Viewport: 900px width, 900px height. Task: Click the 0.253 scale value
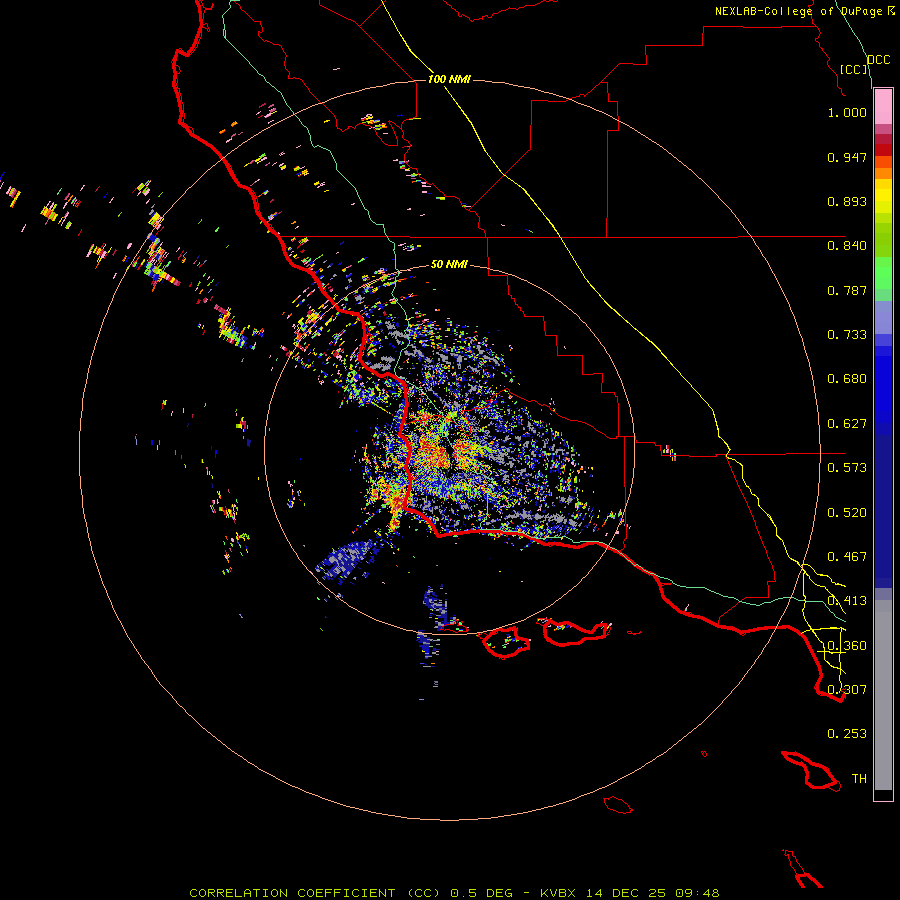click(x=847, y=734)
